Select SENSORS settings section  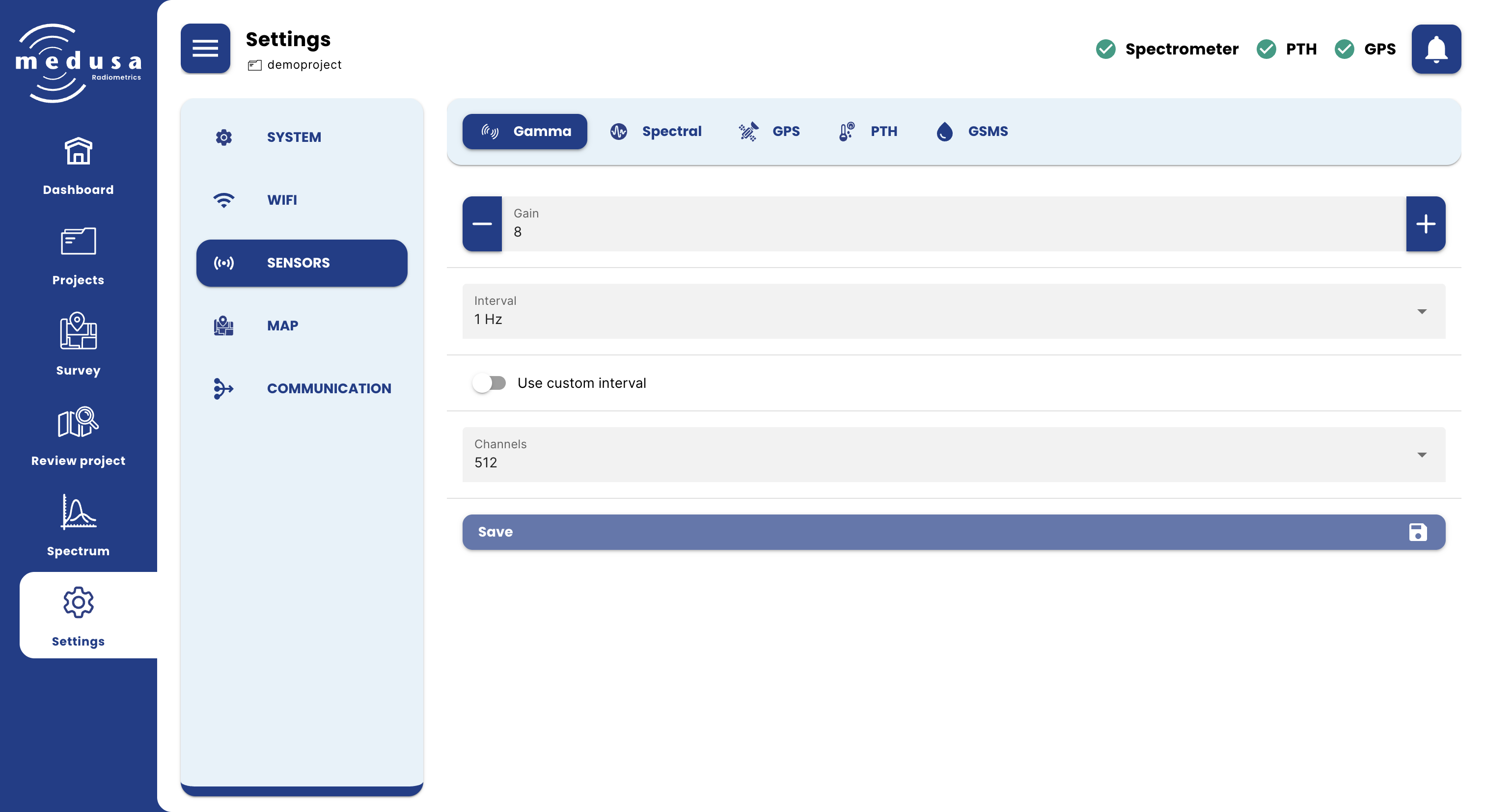pyautogui.click(x=302, y=263)
